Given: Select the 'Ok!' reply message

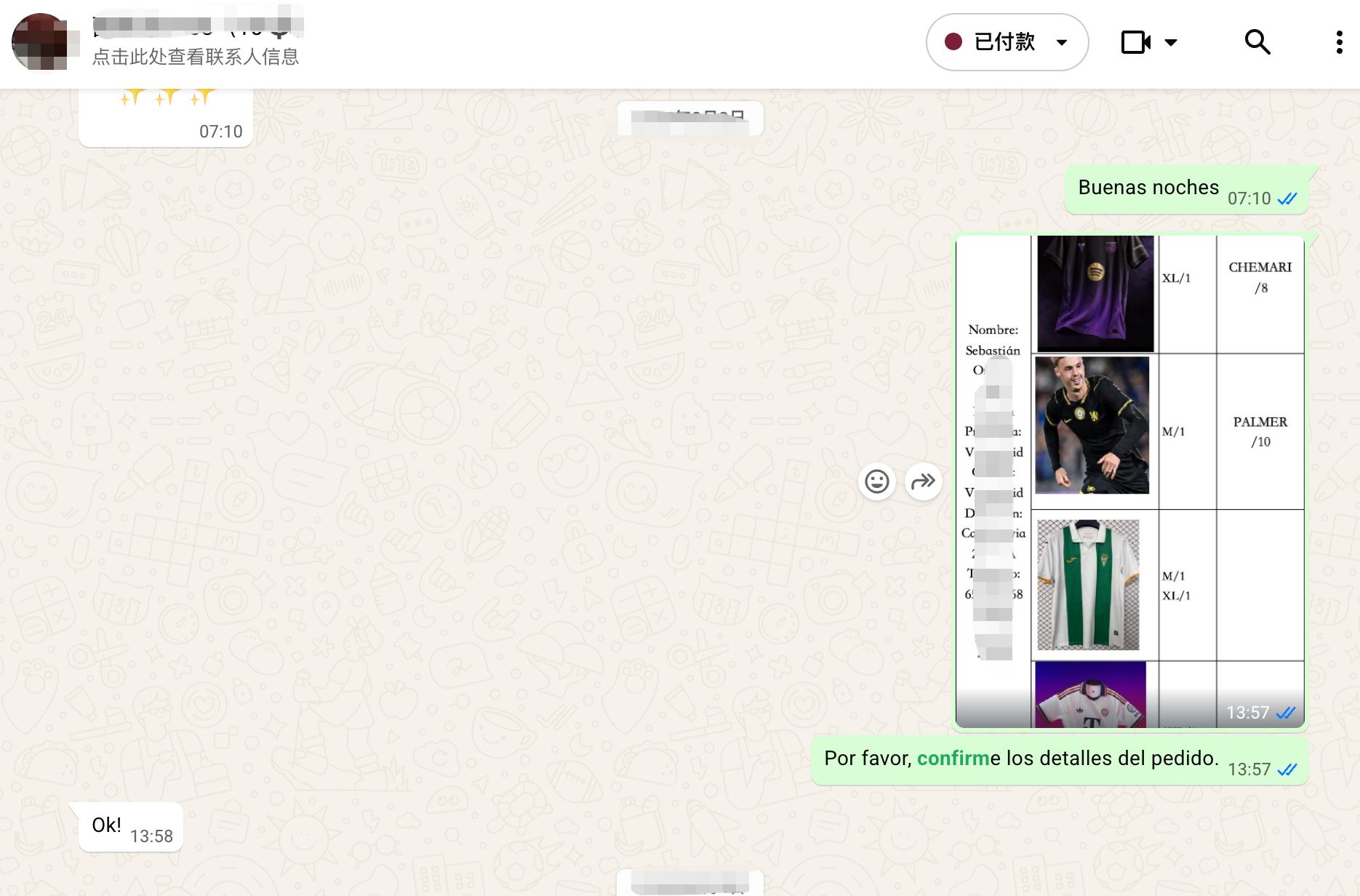Looking at the screenshot, I should point(131,827).
